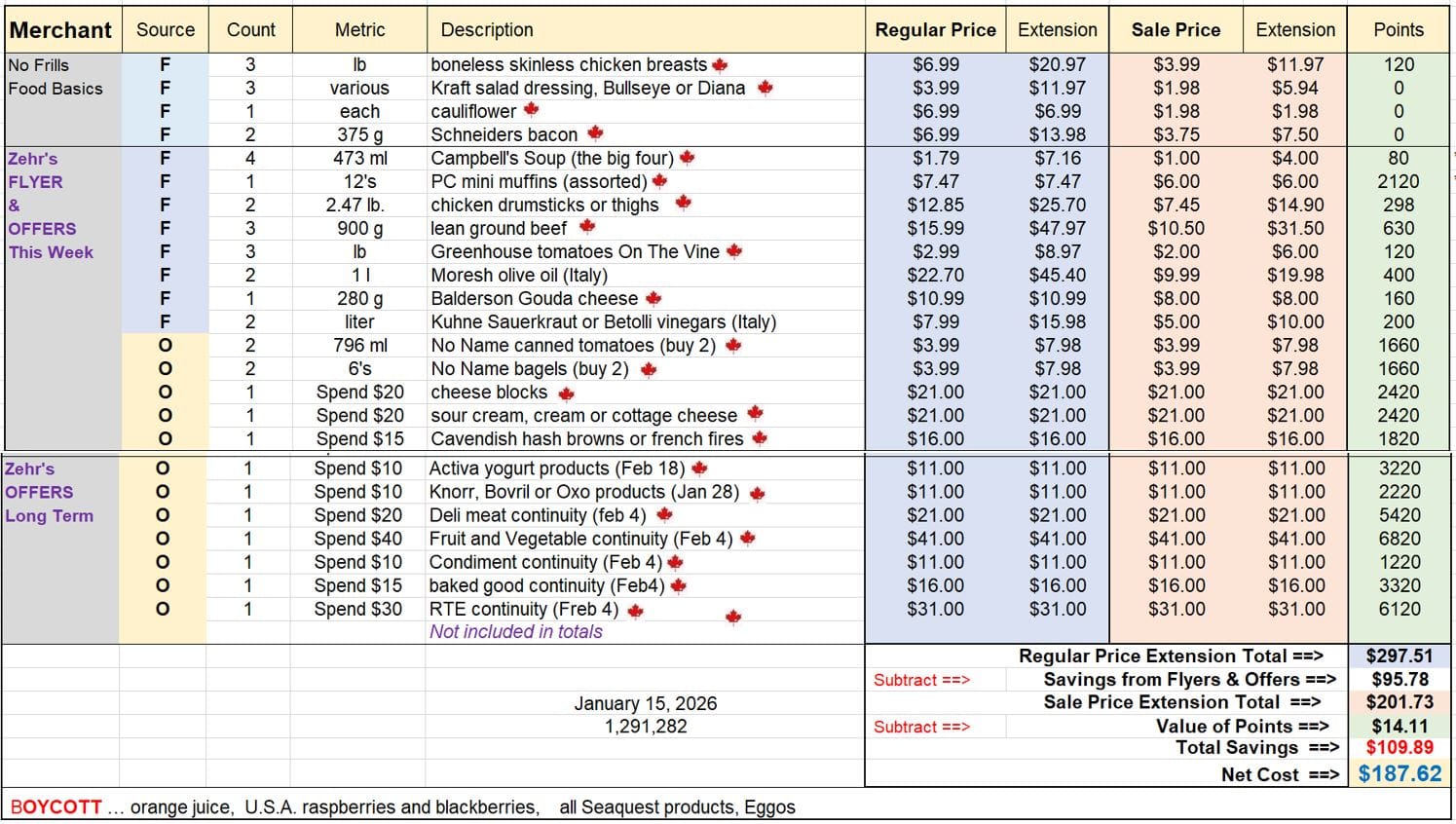Select the Sale Price column header
The width and height of the screenshot is (1456, 824).
click(1176, 30)
